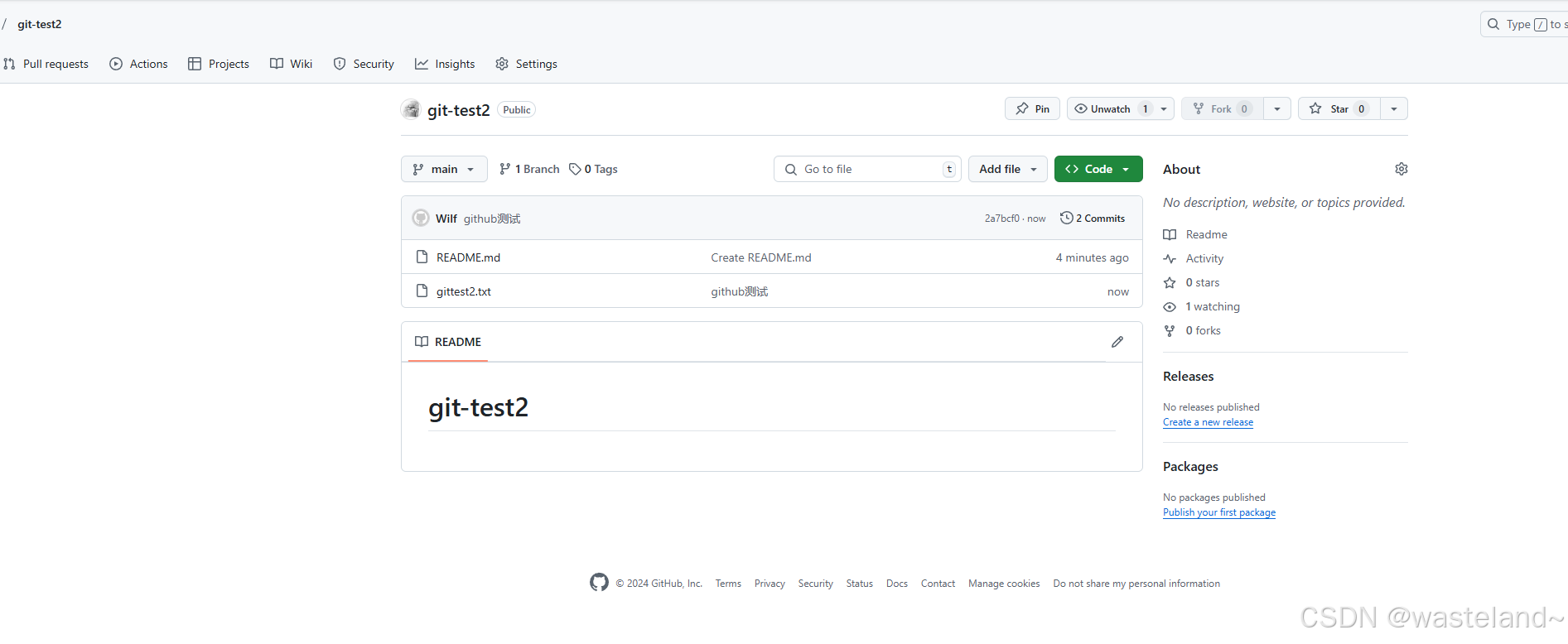Click the '4 minutes ago' timestamp on README.md row
This screenshot has height=644, width=1568.
1092,257
